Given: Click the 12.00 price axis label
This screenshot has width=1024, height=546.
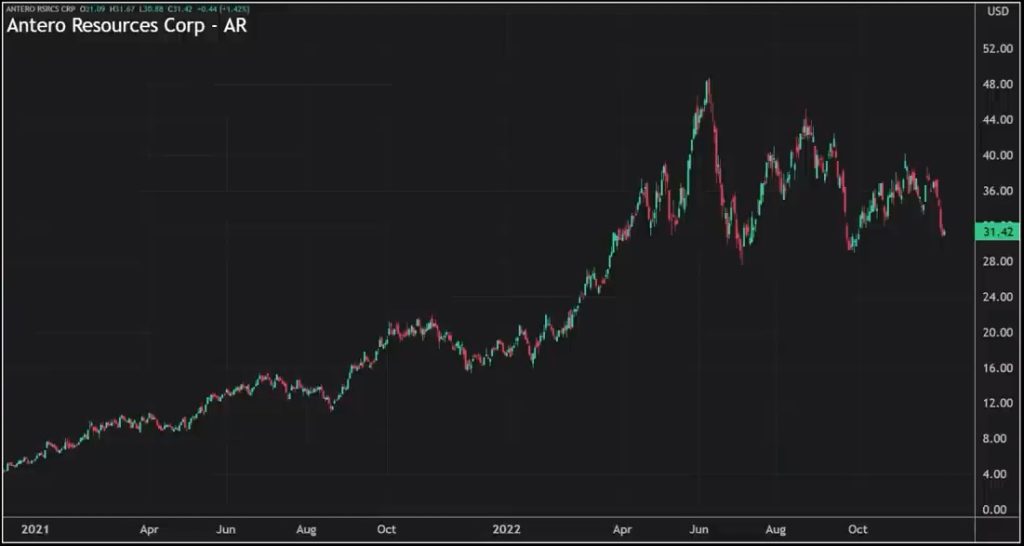Looking at the screenshot, I should (x=997, y=403).
